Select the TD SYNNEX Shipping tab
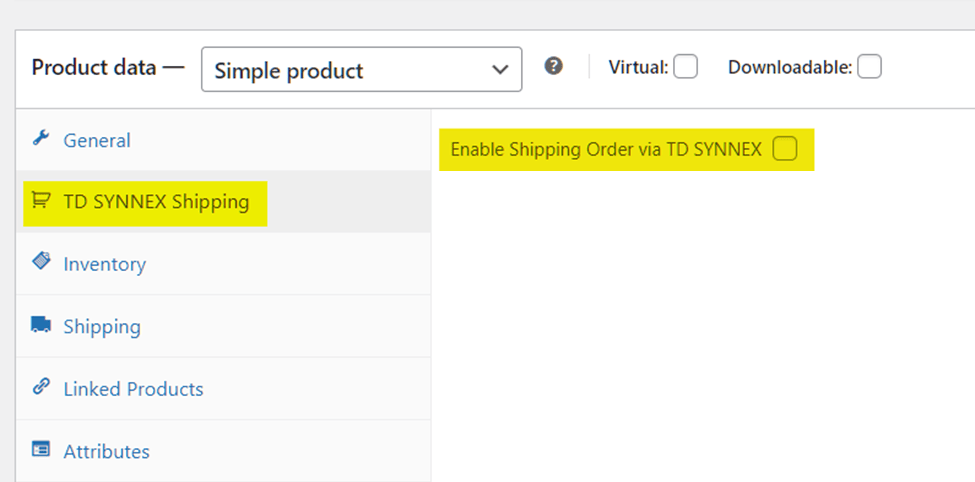The width and height of the screenshot is (975, 482). click(x=156, y=202)
